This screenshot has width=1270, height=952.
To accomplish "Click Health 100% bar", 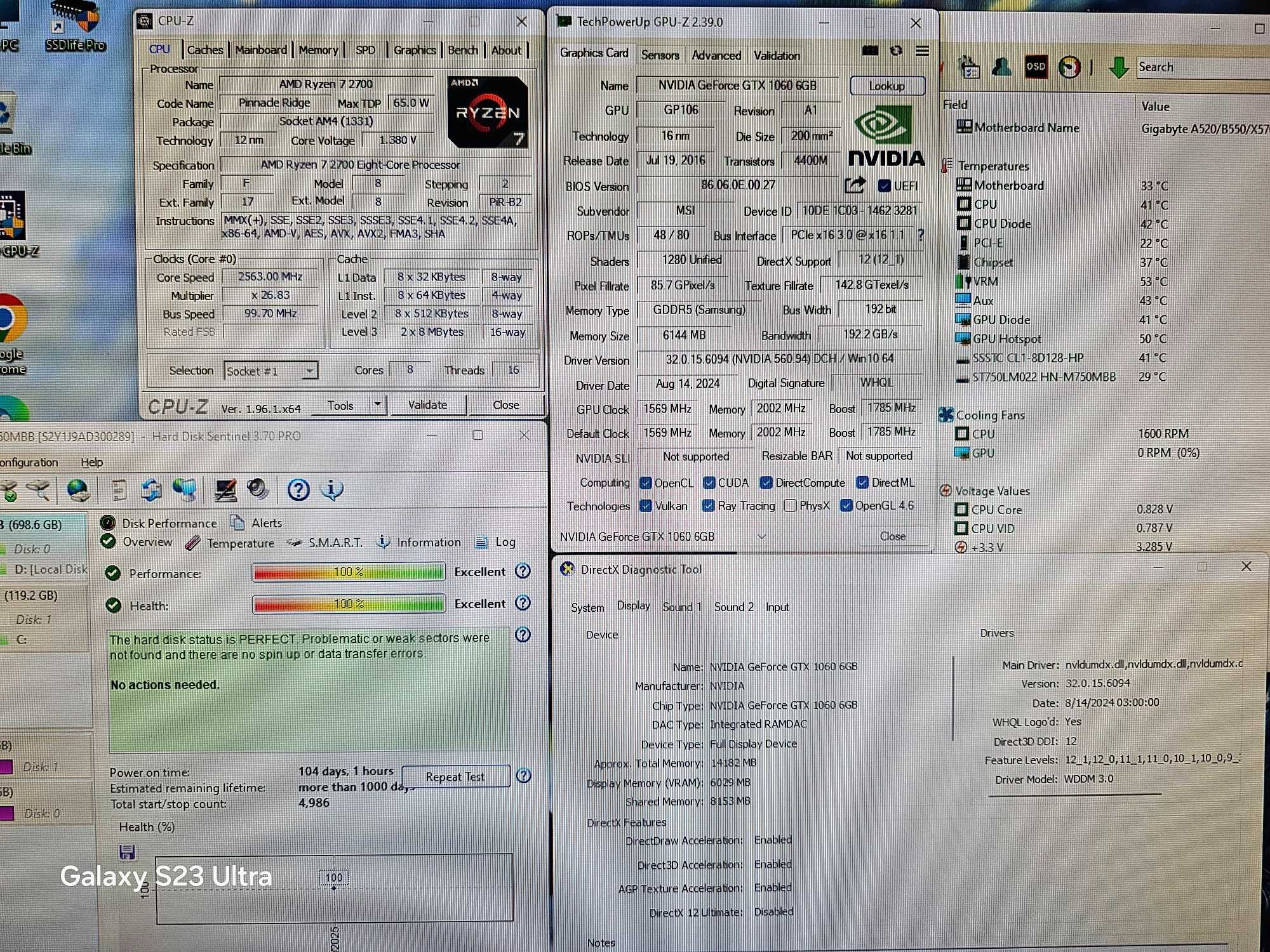I will coord(348,604).
